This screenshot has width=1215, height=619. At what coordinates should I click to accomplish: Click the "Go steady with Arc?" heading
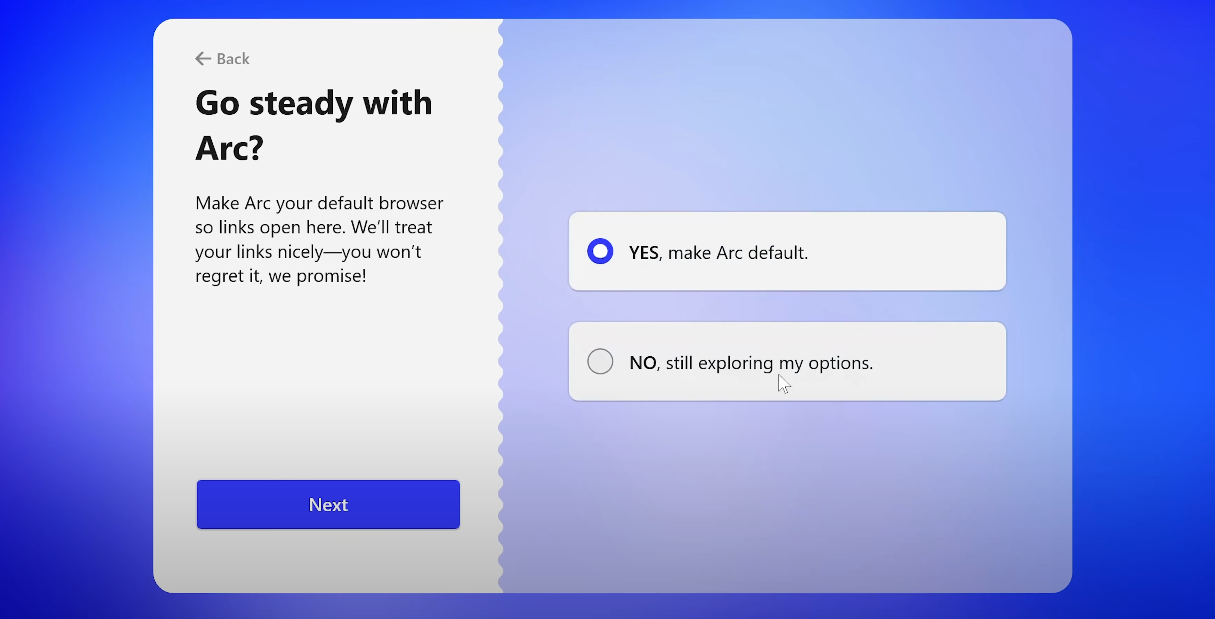(x=314, y=126)
